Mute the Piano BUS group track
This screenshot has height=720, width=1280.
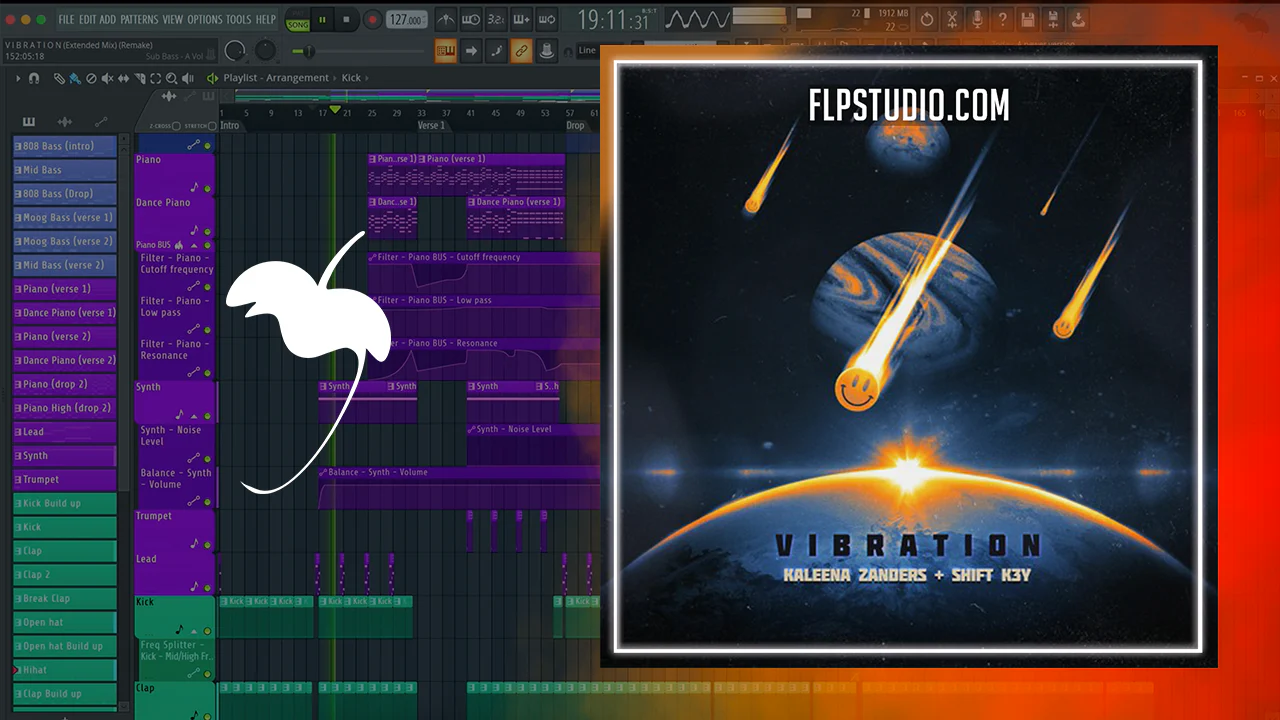(208, 245)
